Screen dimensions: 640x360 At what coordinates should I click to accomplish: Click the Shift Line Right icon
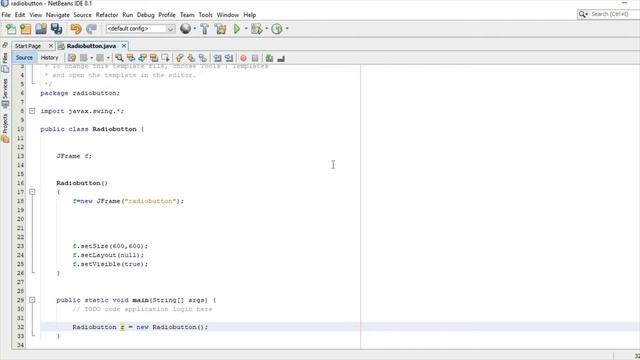[x=229, y=58]
